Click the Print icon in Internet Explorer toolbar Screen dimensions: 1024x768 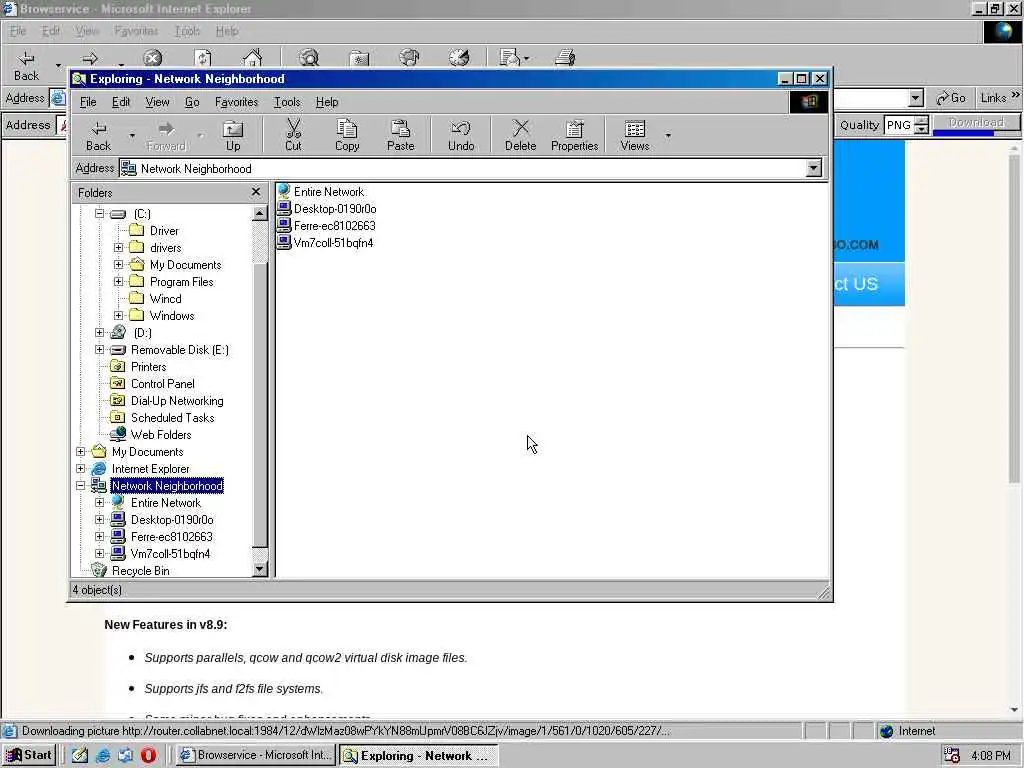(x=565, y=59)
